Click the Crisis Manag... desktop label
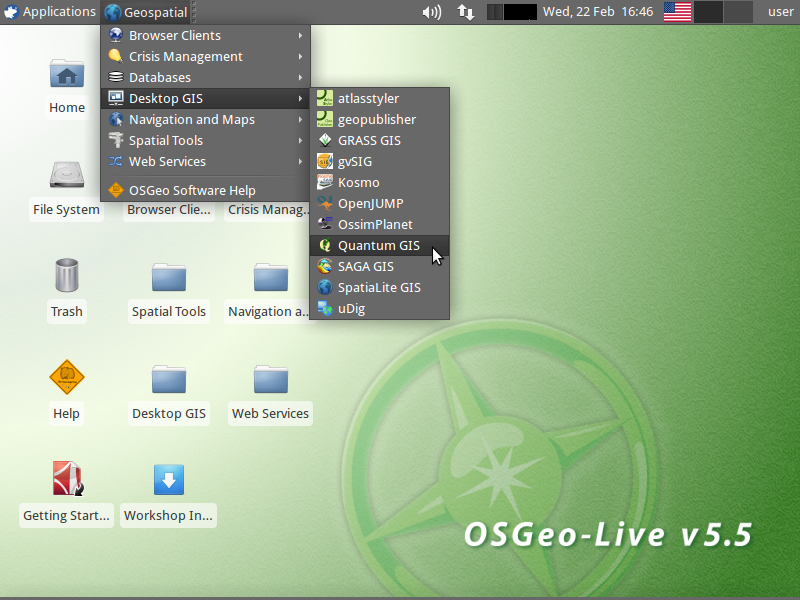The width and height of the screenshot is (800, 600). tap(268, 209)
